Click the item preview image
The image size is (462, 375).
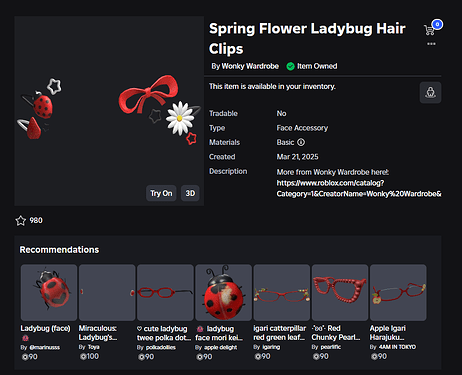tap(109, 111)
